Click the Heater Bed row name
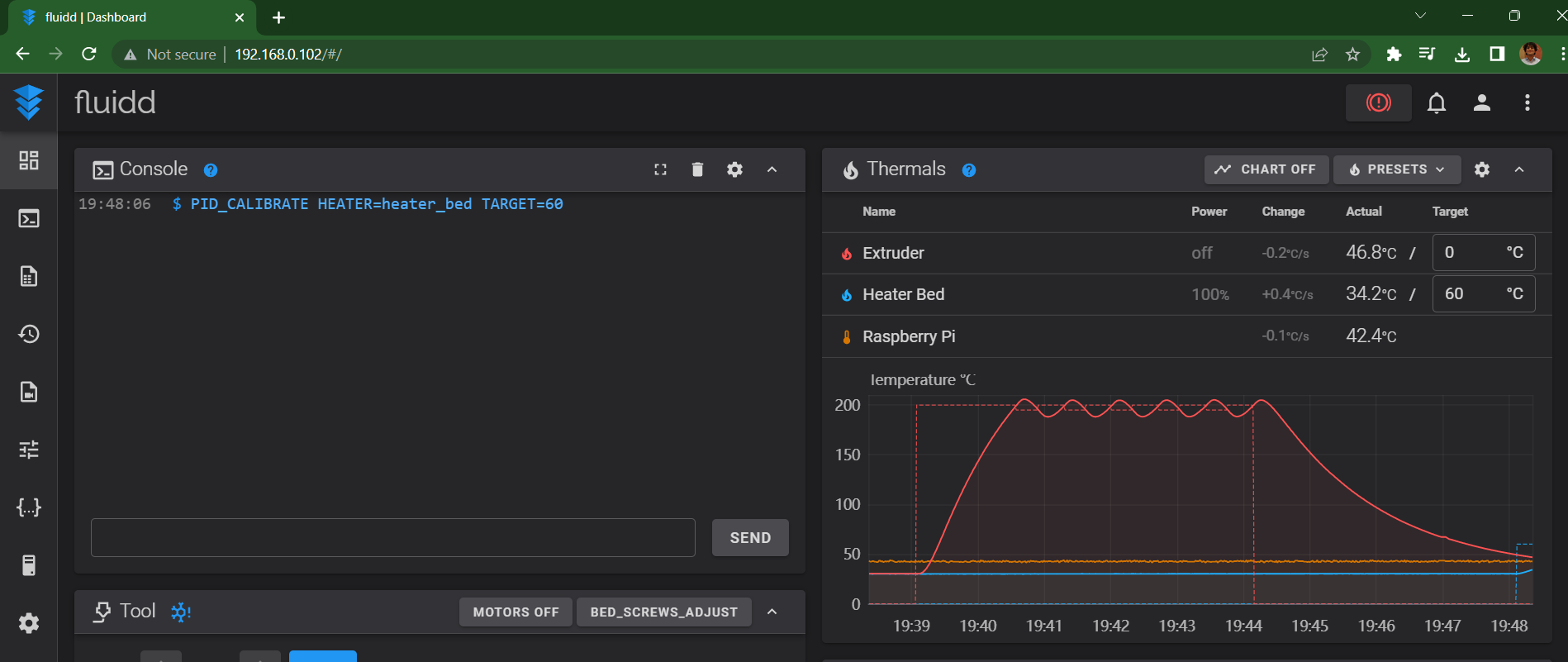Screen dimensions: 1568x662 (903, 294)
